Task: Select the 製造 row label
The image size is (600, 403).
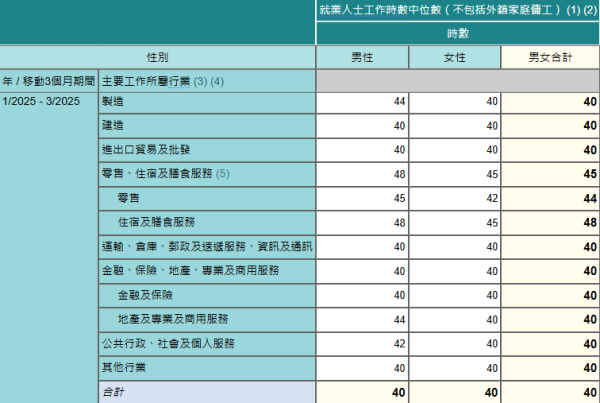Action: (207, 103)
